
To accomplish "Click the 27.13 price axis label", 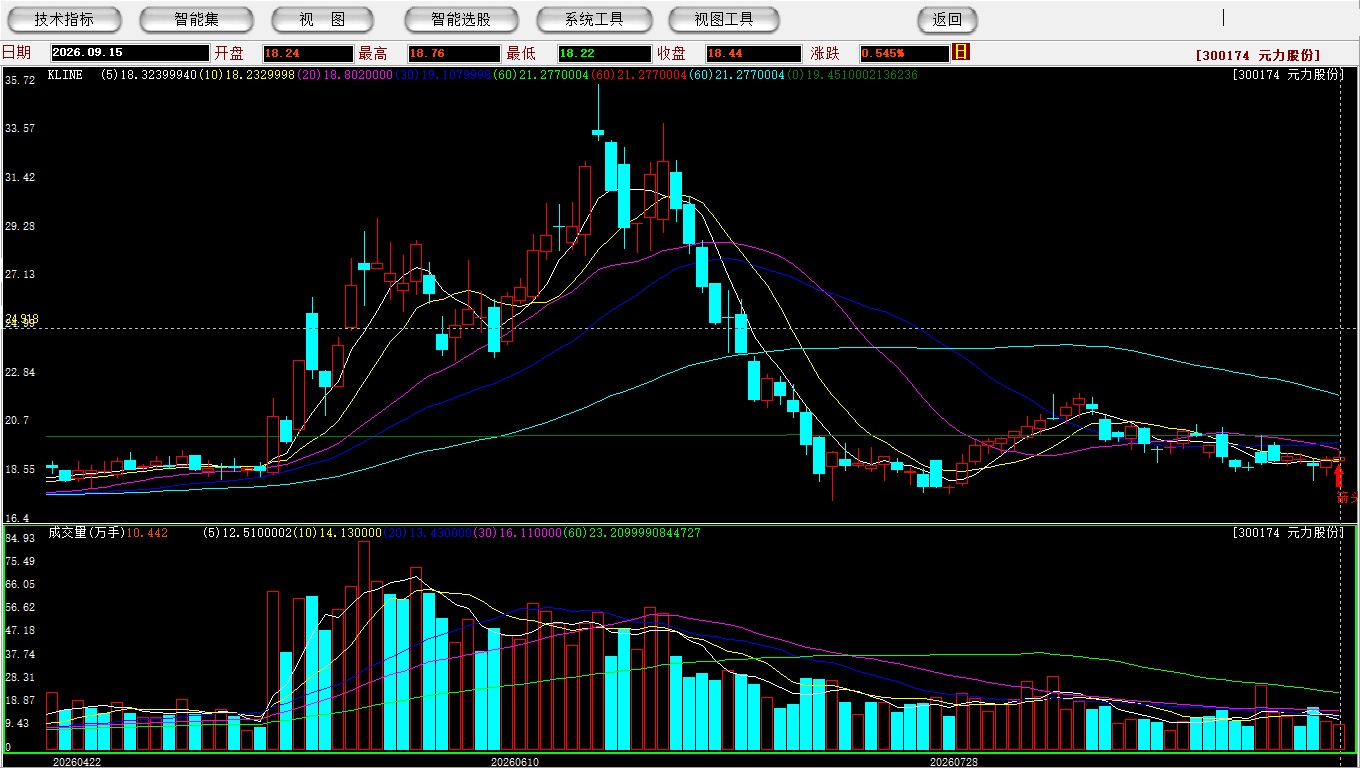I will [20, 274].
